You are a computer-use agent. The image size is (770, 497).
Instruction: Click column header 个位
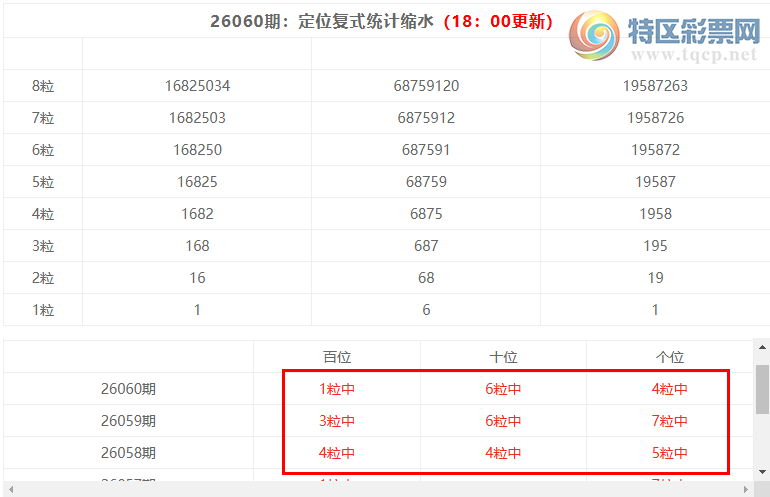670,357
